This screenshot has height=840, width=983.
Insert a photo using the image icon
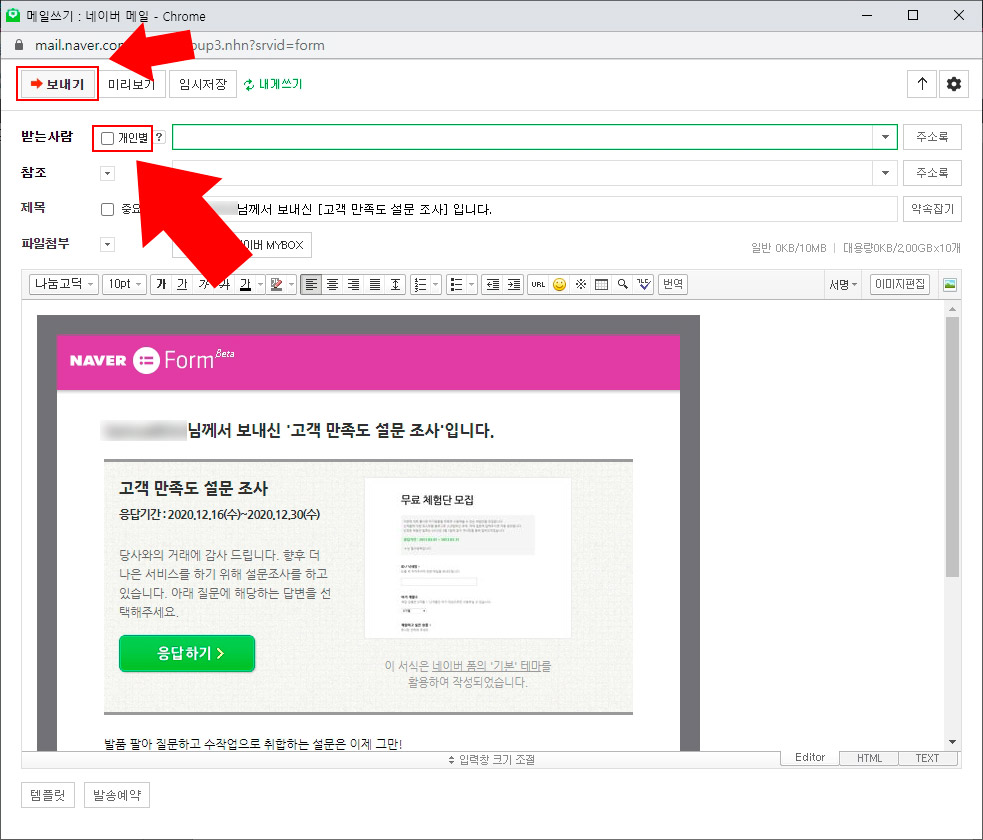948,284
